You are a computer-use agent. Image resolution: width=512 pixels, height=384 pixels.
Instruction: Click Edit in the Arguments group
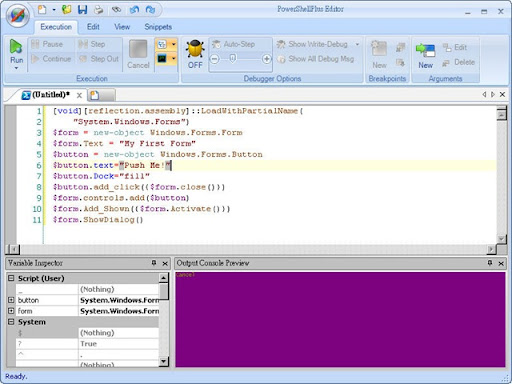tap(455, 47)
